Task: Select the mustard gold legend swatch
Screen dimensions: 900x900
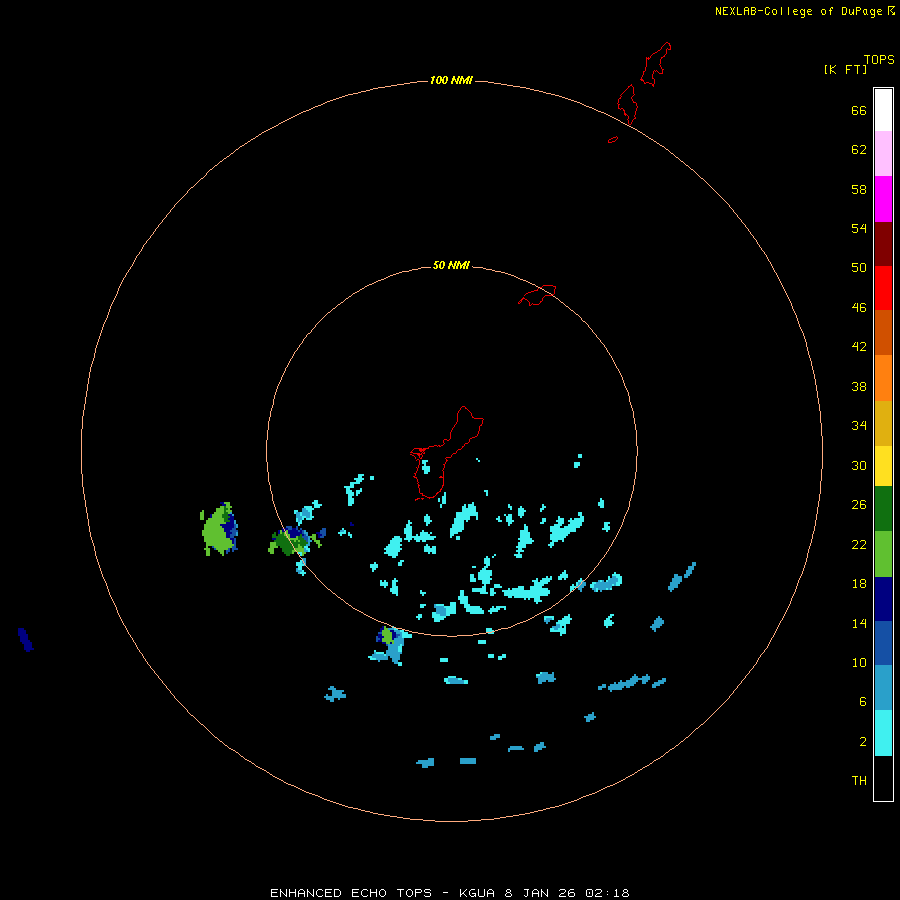Action: pyautogui.click(x=883, y=423)
